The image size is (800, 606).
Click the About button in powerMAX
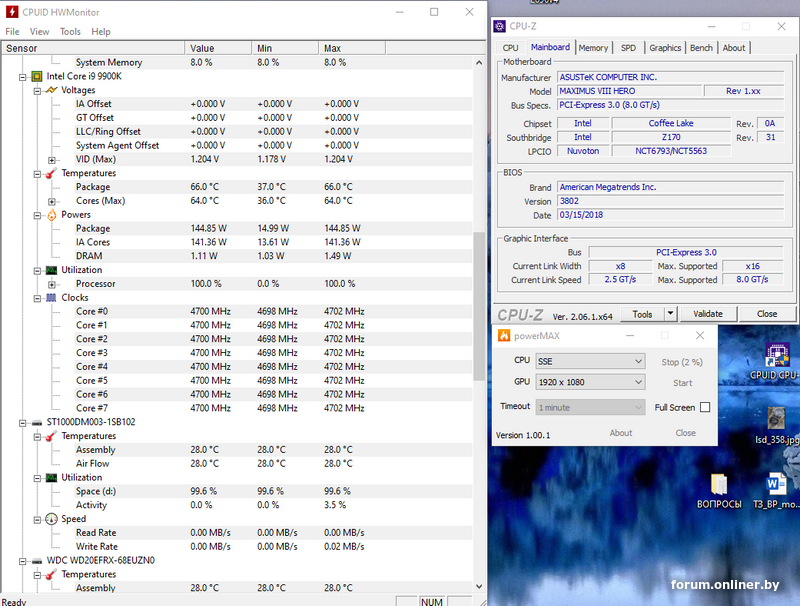620,433
